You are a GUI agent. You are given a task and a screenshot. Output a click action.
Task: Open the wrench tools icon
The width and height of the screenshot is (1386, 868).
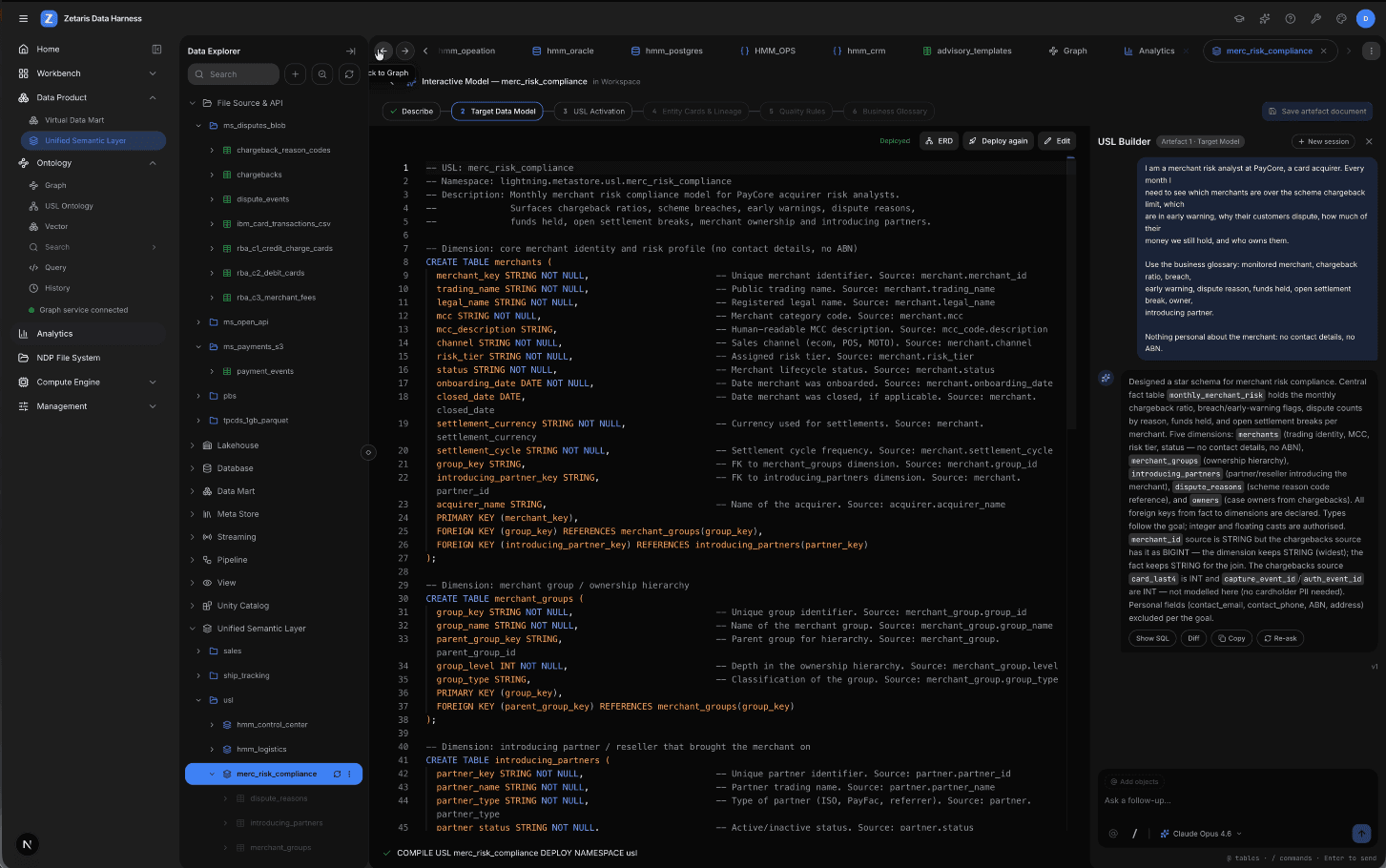(x=1315, y=18)
